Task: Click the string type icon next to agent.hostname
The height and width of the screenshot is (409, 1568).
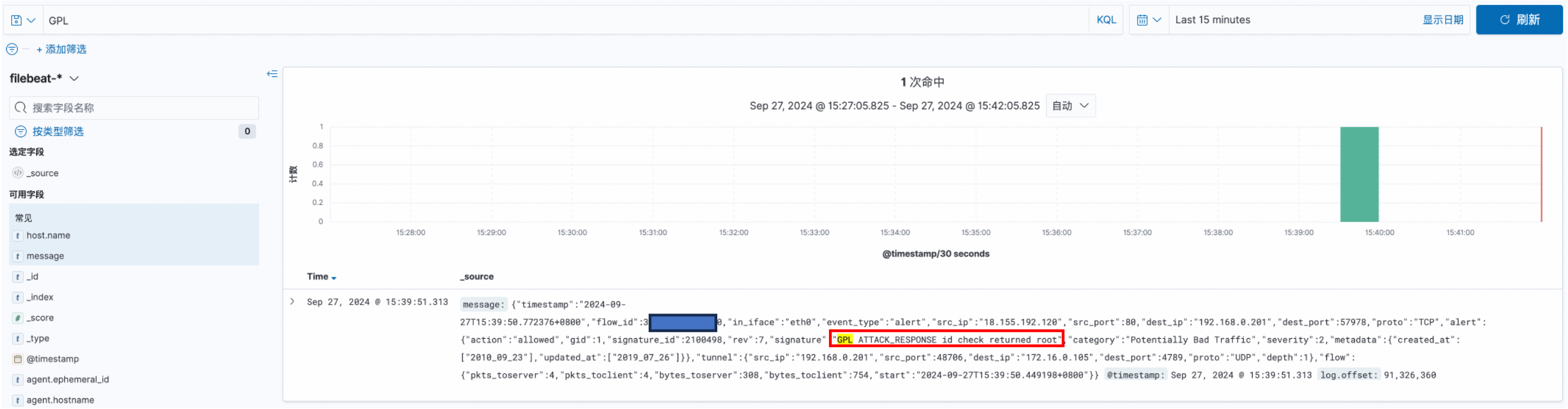Action: tap(18, 401)
